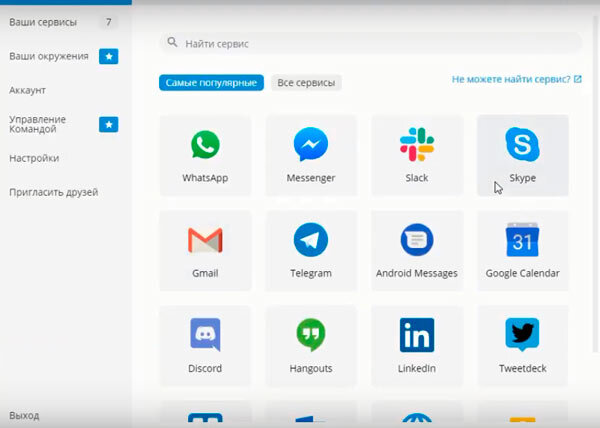Click the services list vertical scrollbar
This screenshot has width=600, height=428.
pos(596,184)
